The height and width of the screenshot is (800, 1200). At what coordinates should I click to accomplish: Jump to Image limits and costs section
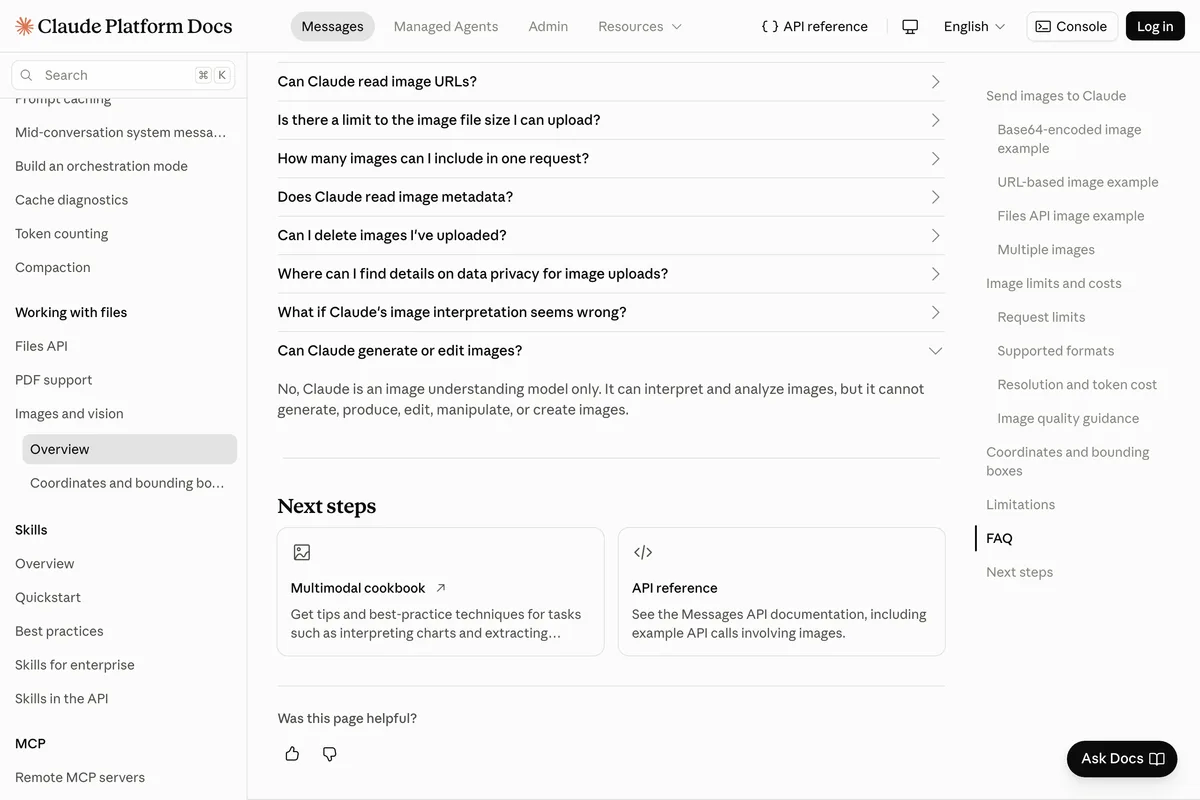click(1054, 284)
